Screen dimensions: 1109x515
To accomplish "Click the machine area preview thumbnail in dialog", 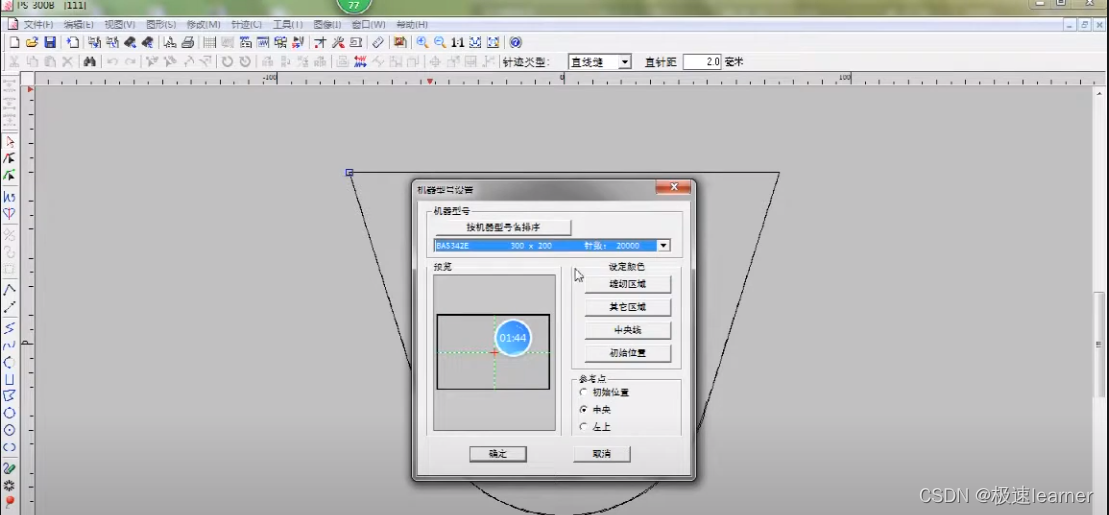I will point(494,352).
